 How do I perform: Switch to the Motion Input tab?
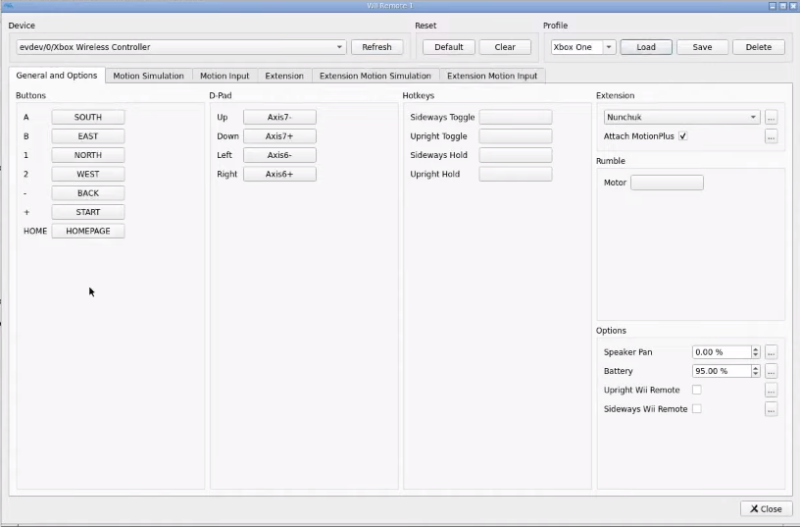coord(224,76)
